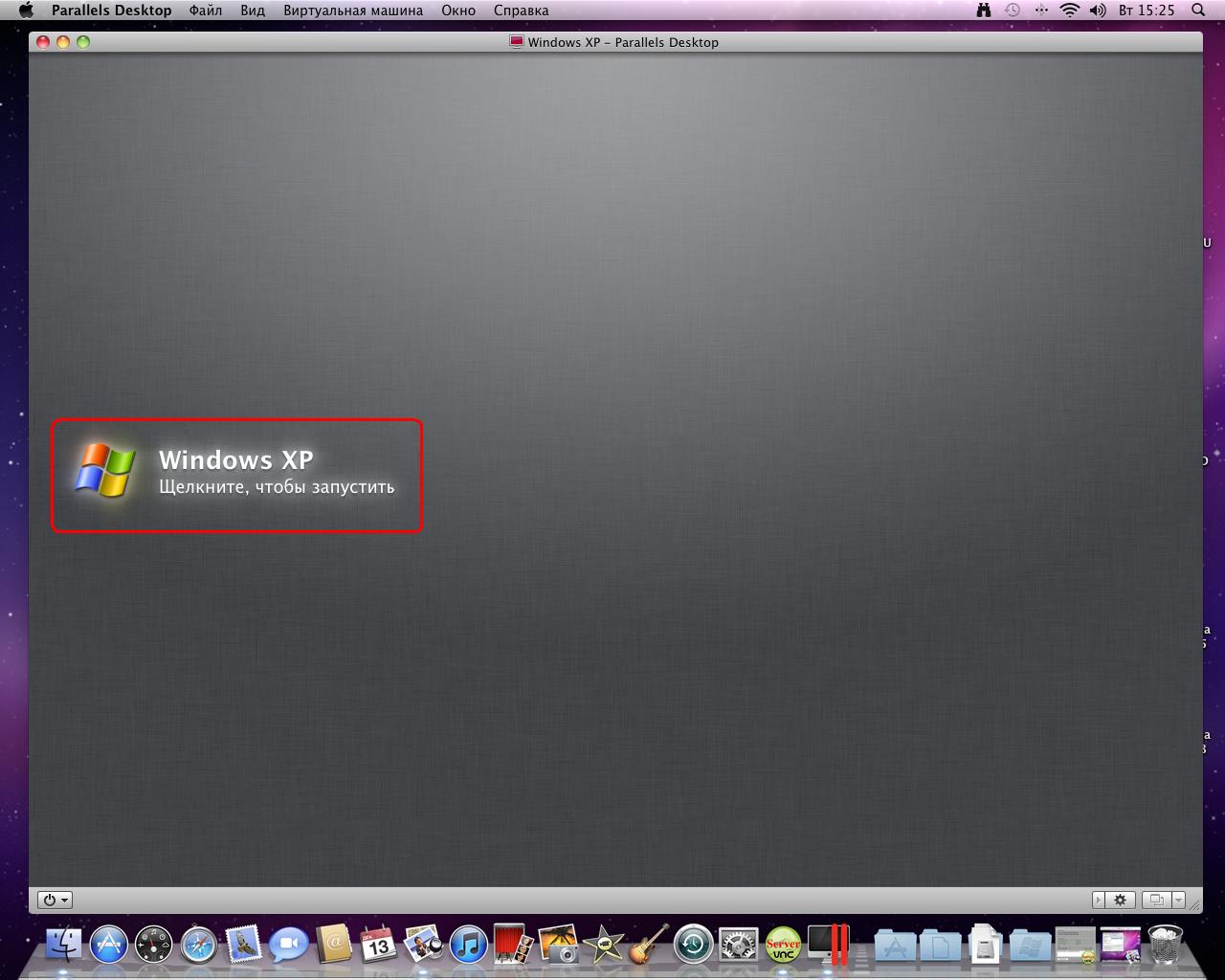Open Mail from the Dock

(x=244, y=944)
